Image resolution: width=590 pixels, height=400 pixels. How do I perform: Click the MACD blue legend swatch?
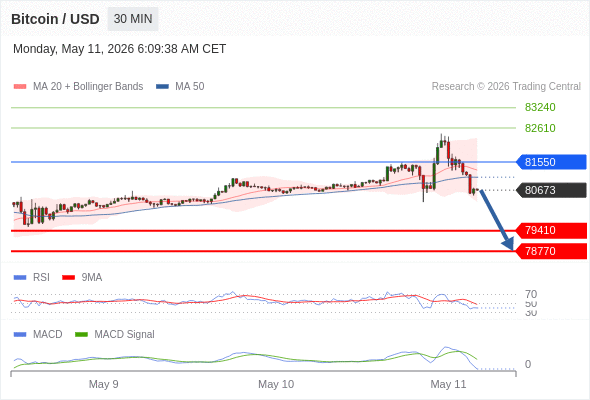click(x=20, y=335)
